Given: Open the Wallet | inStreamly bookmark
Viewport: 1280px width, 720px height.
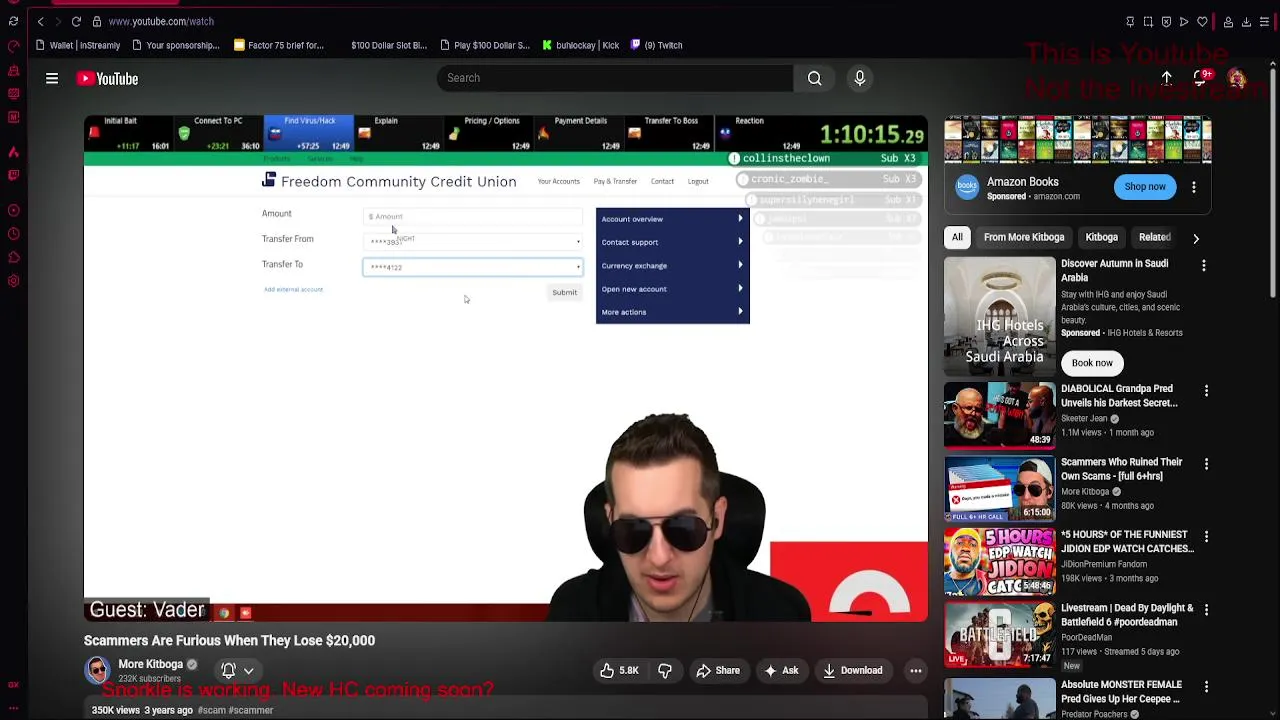Looking at the screenshot, I should tap(78, 45).
